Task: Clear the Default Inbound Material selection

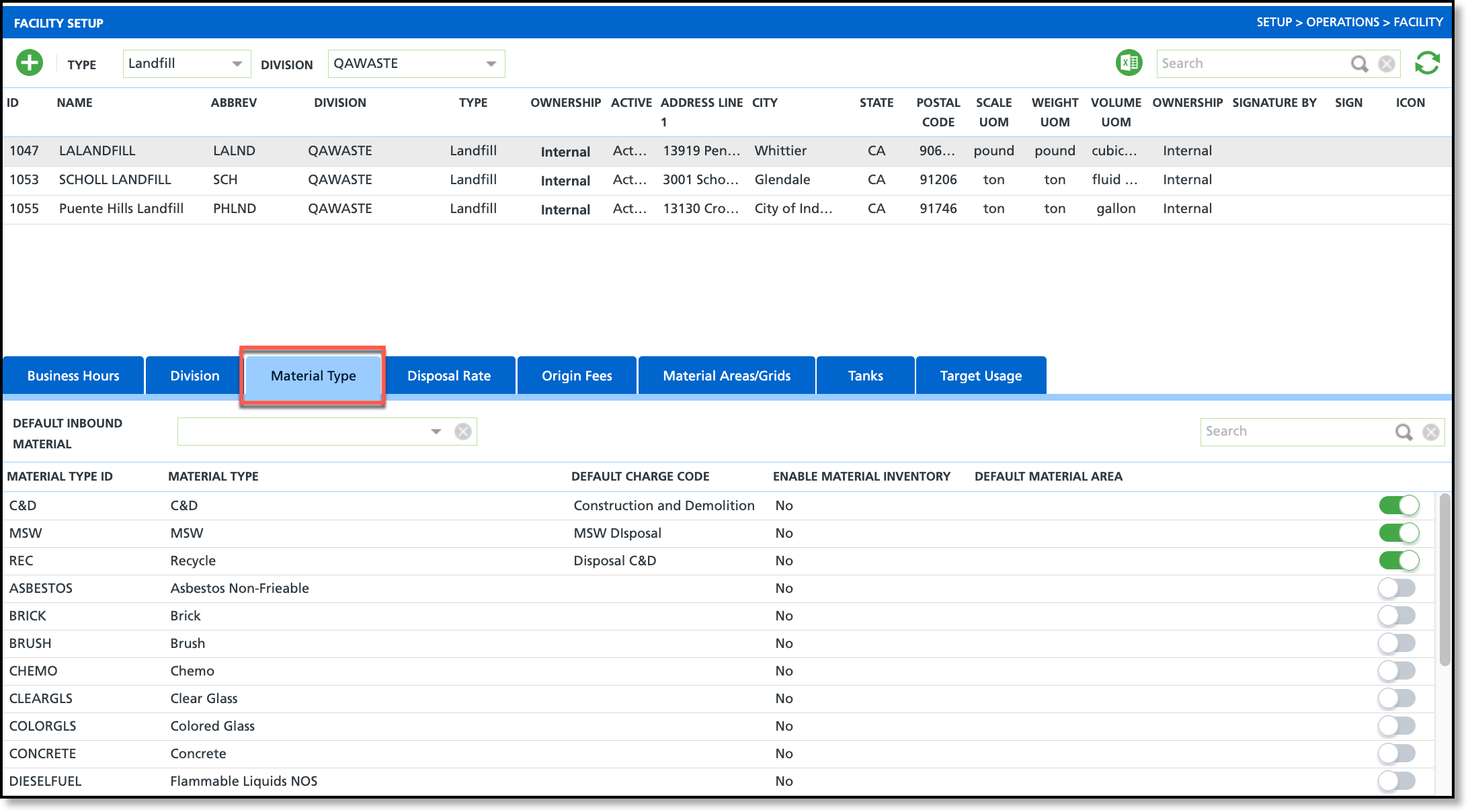Action: 463,432
